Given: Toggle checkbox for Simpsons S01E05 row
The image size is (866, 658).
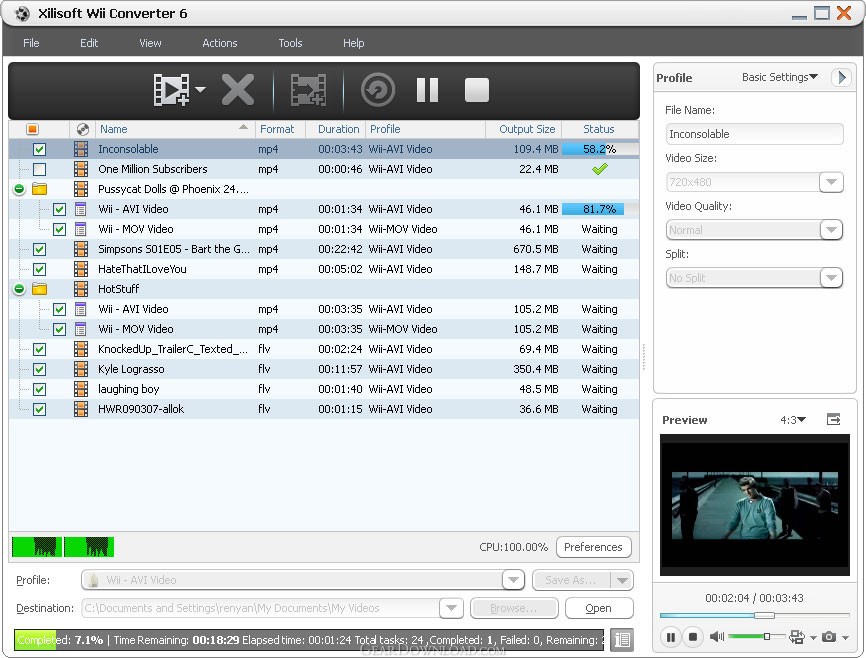Looking at the screenshot, I should pyautogui.click(x=39, y=249).
